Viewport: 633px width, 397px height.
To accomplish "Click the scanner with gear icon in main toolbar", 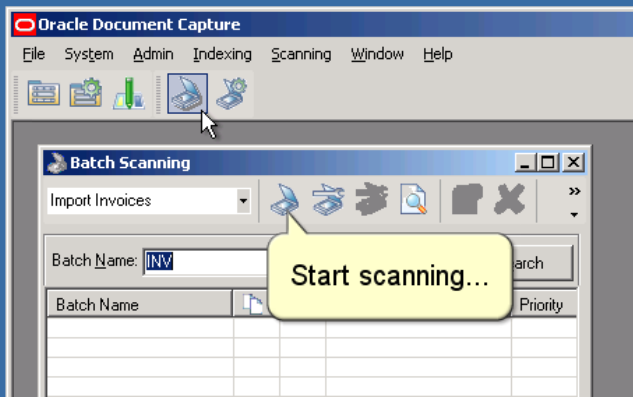I will pyautogui.click(x=231, y=93).
